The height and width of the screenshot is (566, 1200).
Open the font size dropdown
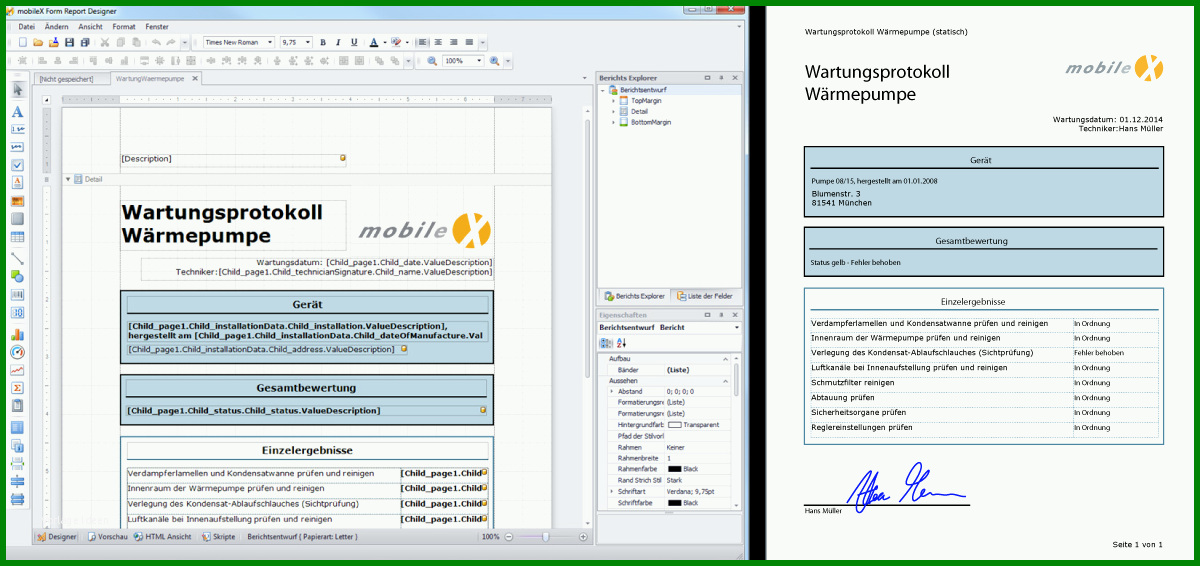coord(307,42)
